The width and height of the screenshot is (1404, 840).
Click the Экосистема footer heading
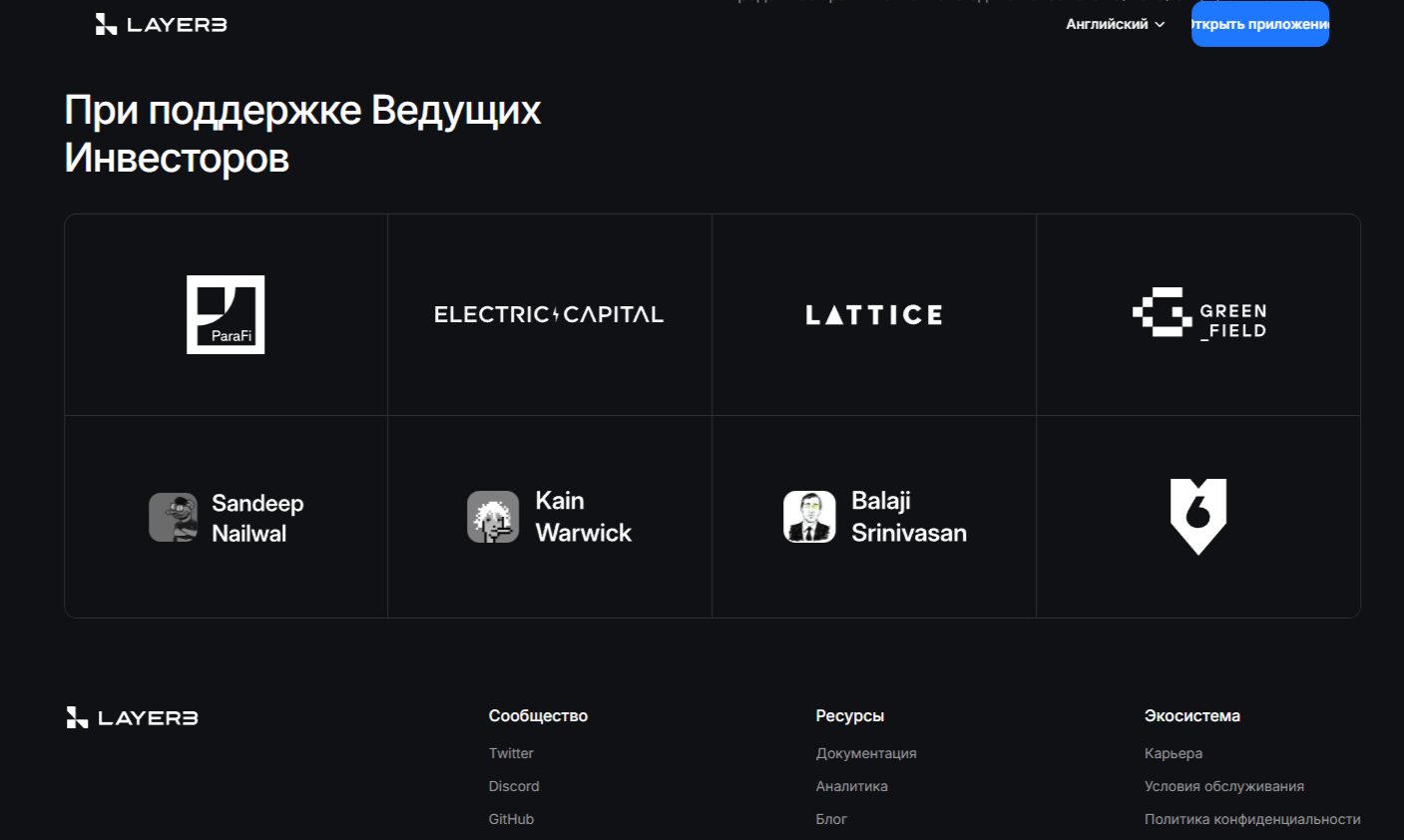(x=1192, y=716)
